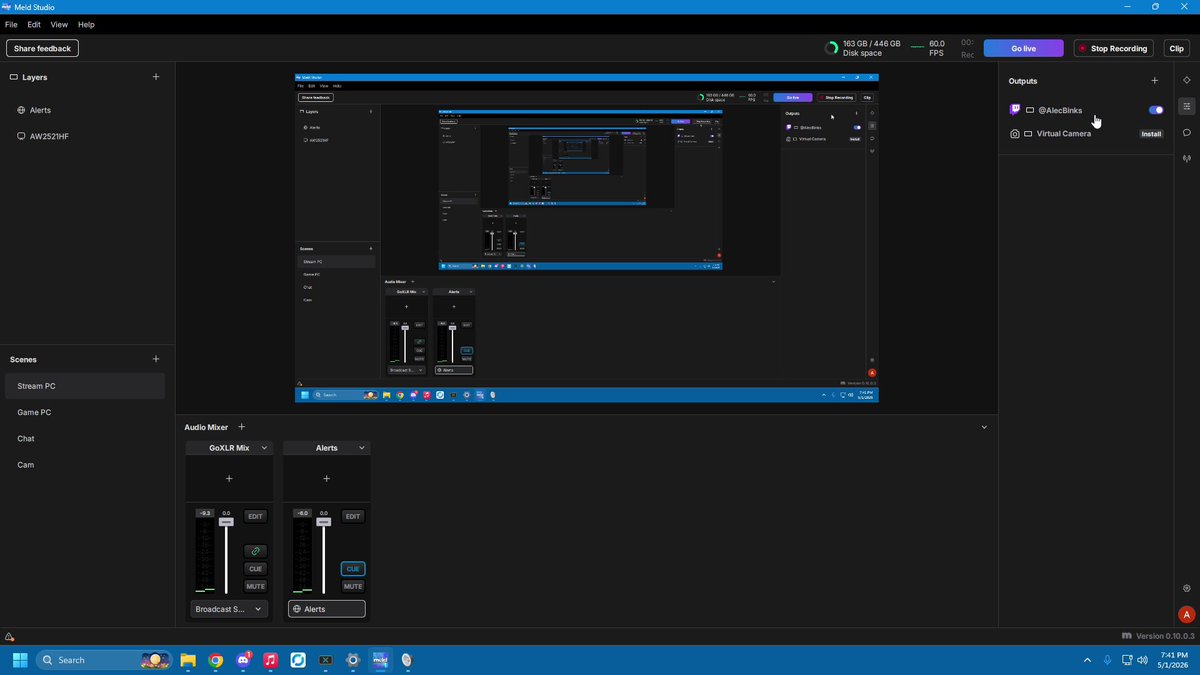Image resolution: width=1200 pixels, height=675 pixels.
Task: Click the Go live button
Action: (1023, 48)
